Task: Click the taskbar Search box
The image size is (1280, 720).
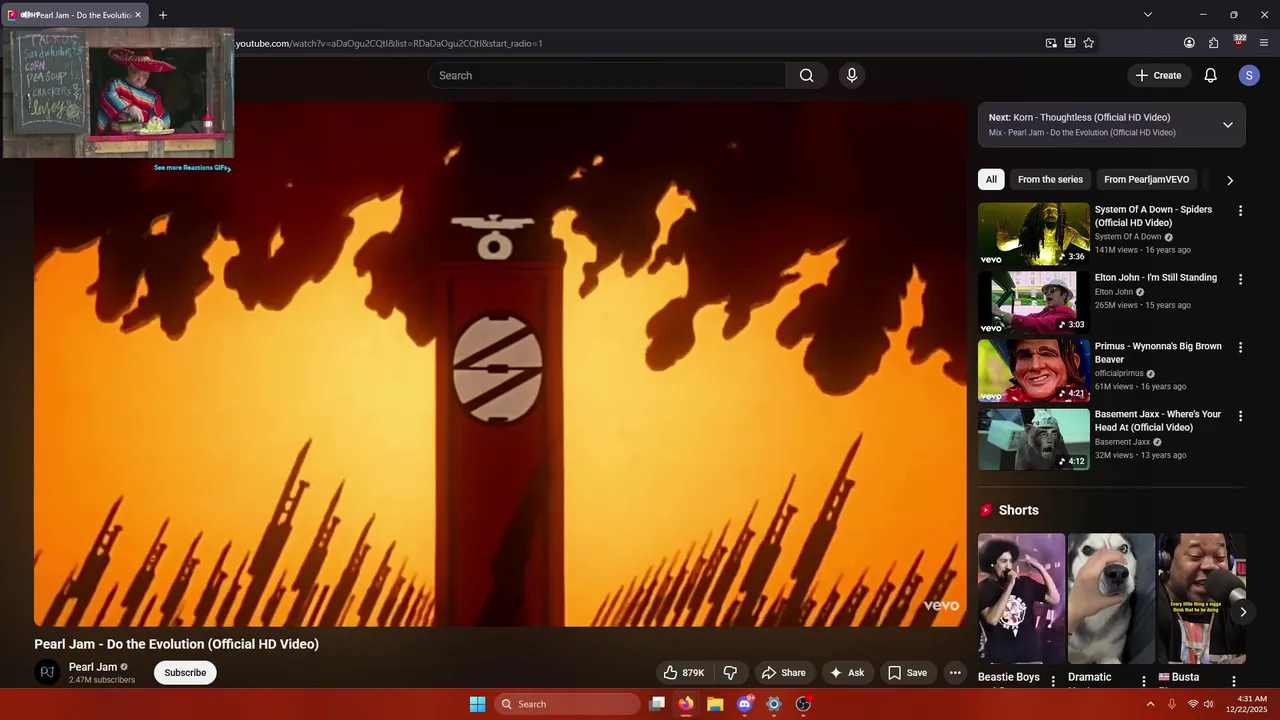Action: pyautogui.click(x=567, y=704)
